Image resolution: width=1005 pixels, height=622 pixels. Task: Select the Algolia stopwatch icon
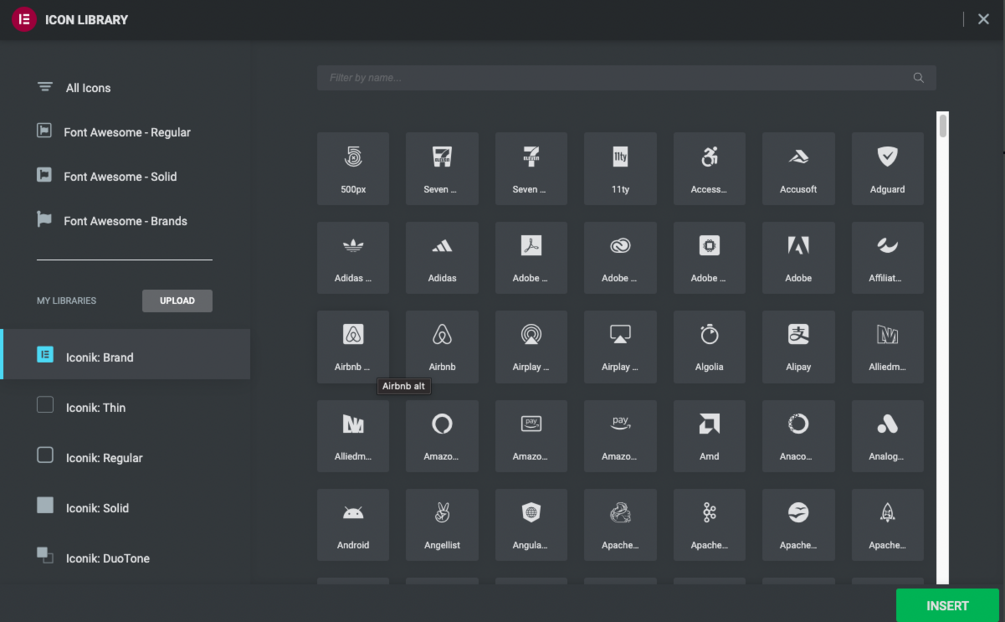coord(709,347)
